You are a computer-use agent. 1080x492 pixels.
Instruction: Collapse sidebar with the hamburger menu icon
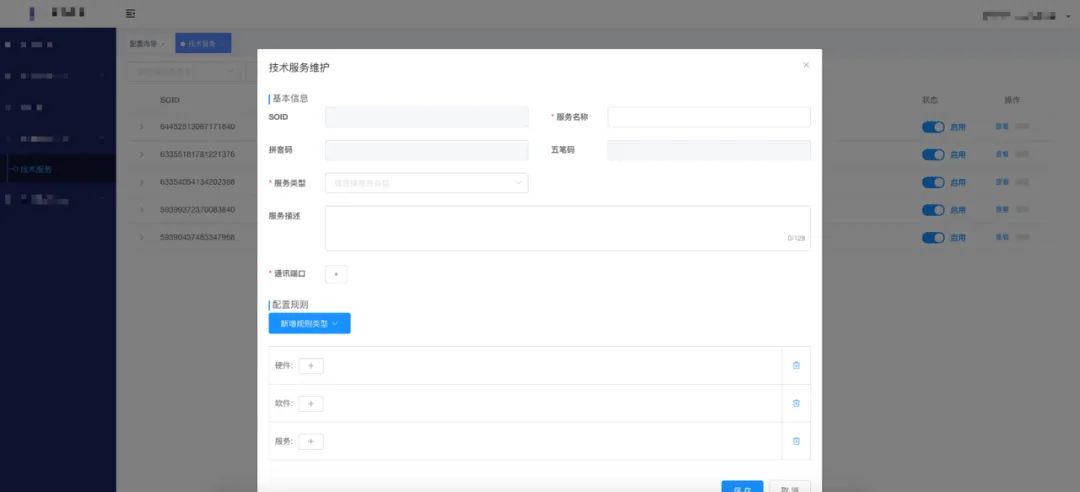130,13
